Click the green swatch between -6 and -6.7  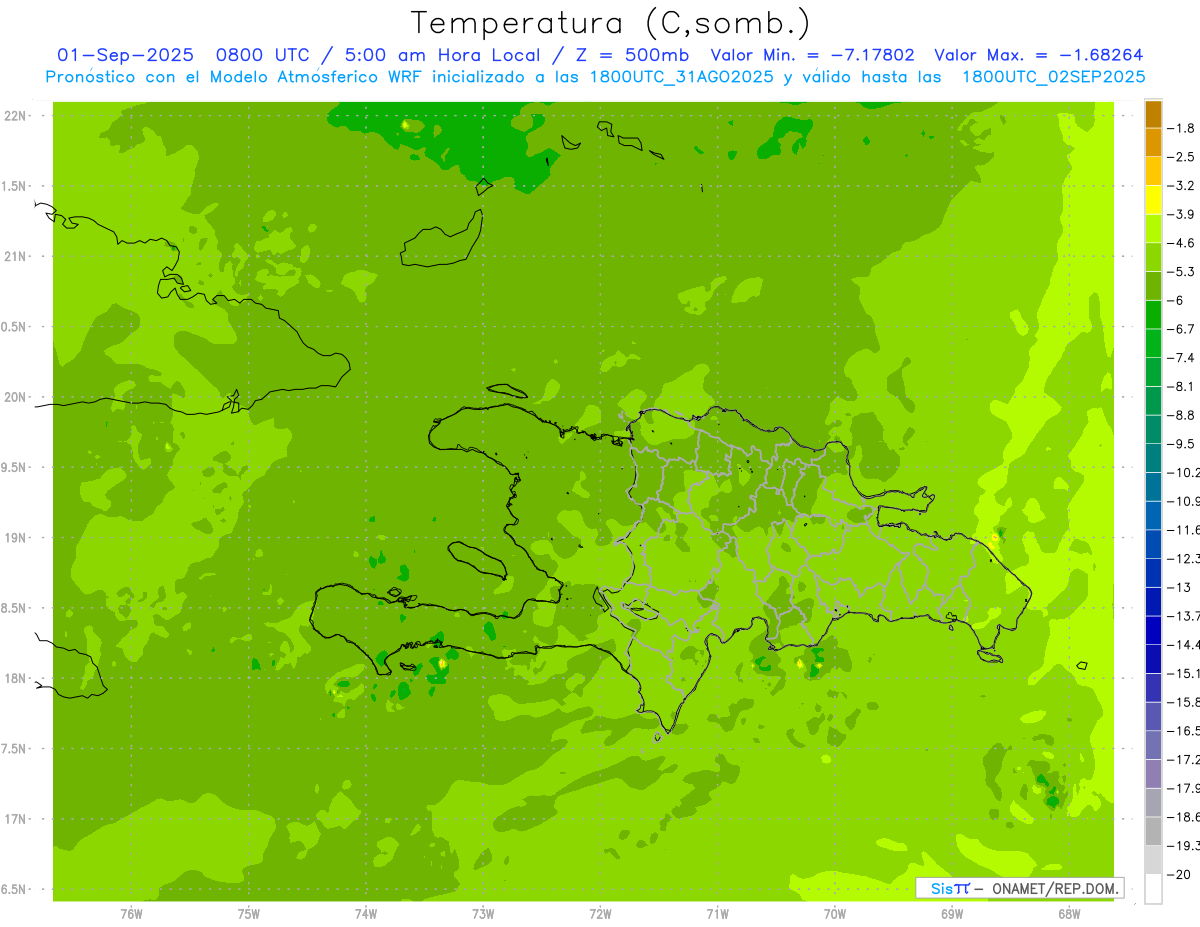tap(1154, 315)
